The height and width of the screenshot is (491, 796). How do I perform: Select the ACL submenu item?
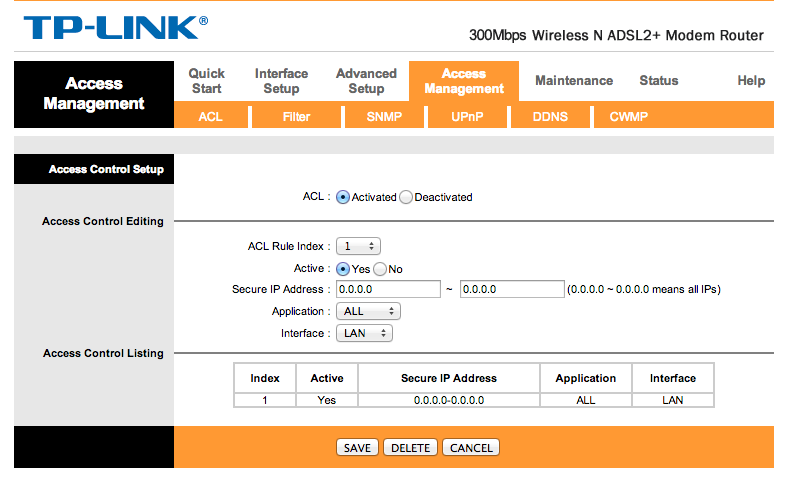click(211, 117)
